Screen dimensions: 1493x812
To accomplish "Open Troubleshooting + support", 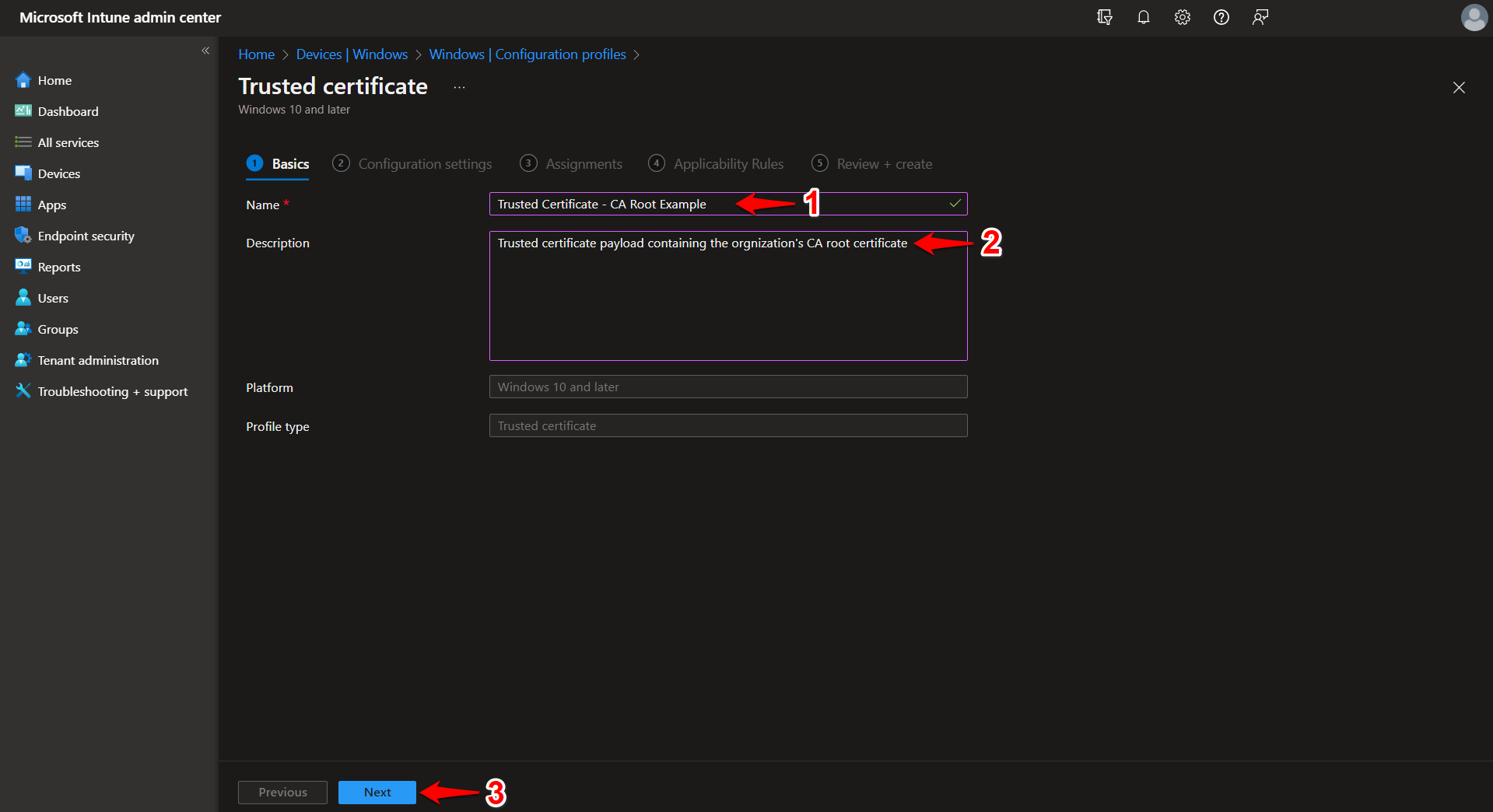I will (x=112, y=390).
